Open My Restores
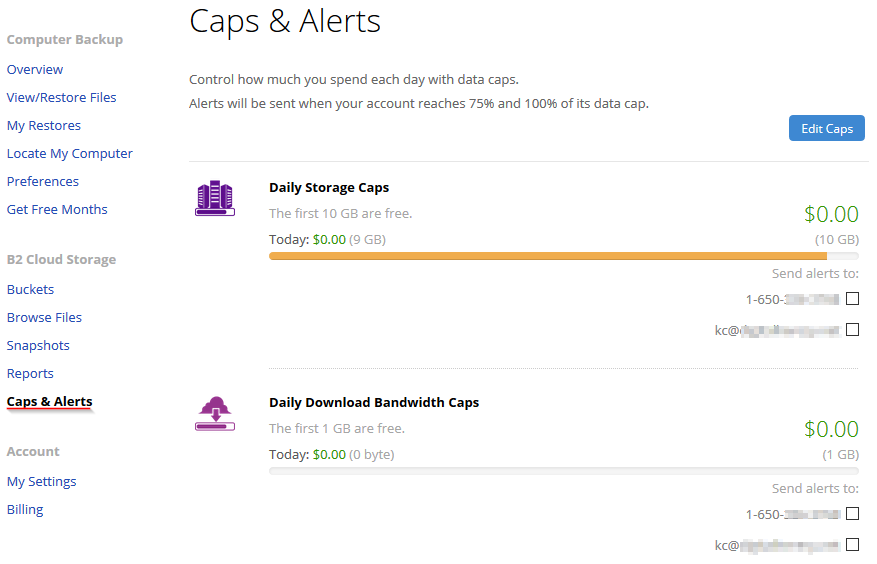Screen dimensions: 877x564 click(x=44, y=125)
